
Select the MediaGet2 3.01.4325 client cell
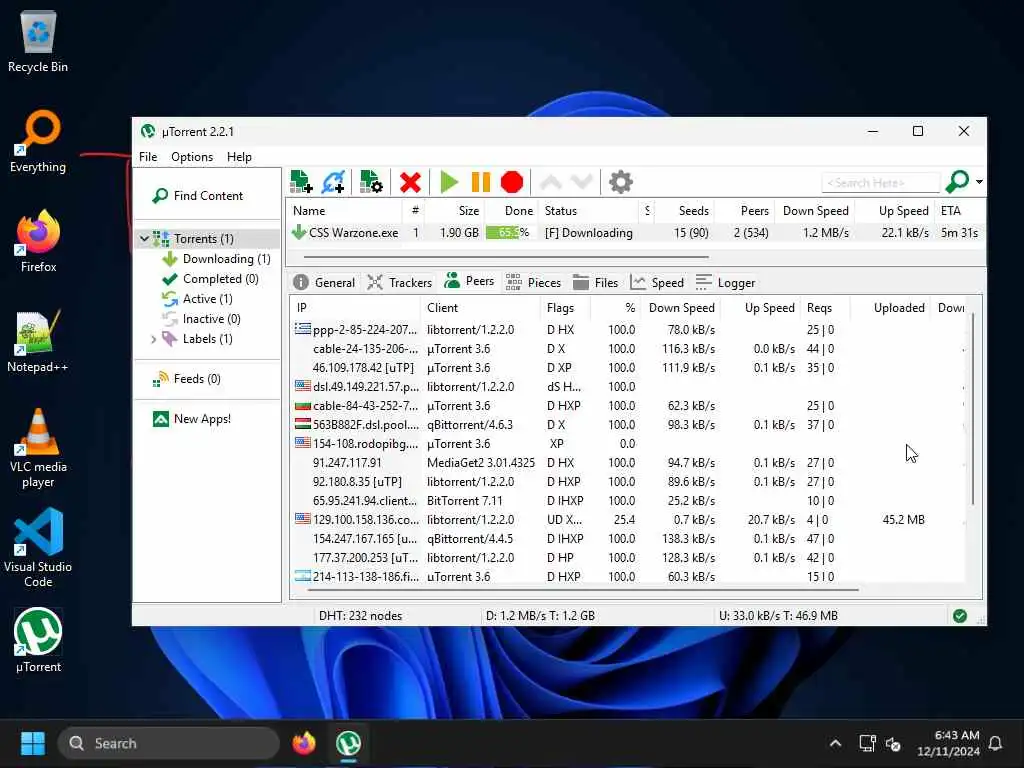pyautogui.click(x=481, y=462)
